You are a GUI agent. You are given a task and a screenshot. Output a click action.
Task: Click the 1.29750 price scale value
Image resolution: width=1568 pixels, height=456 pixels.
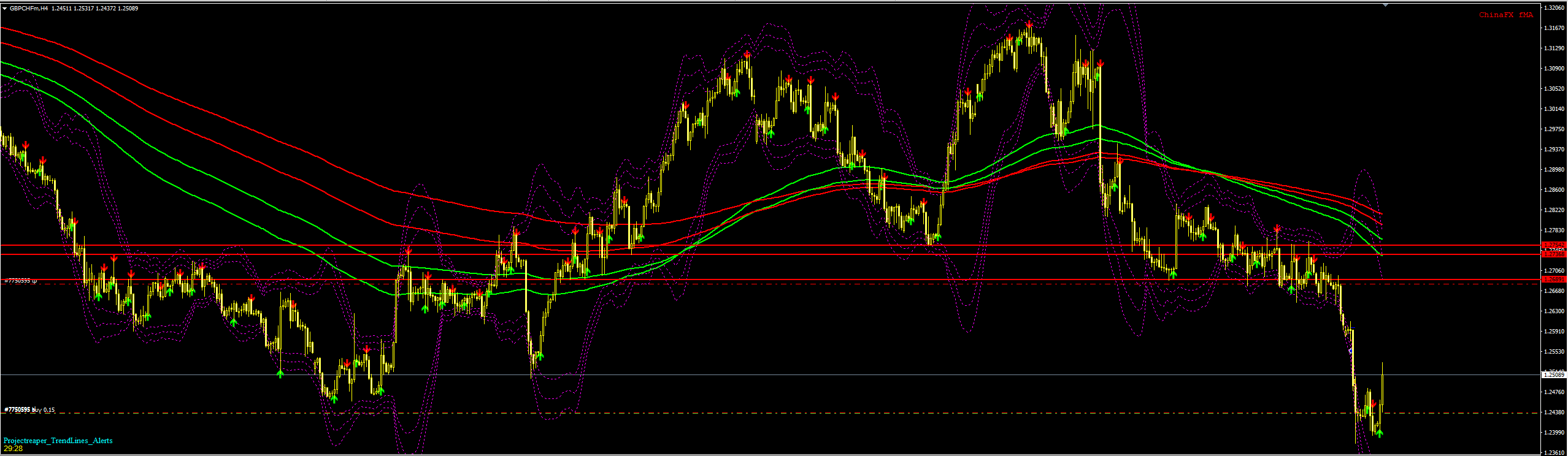1555,129
